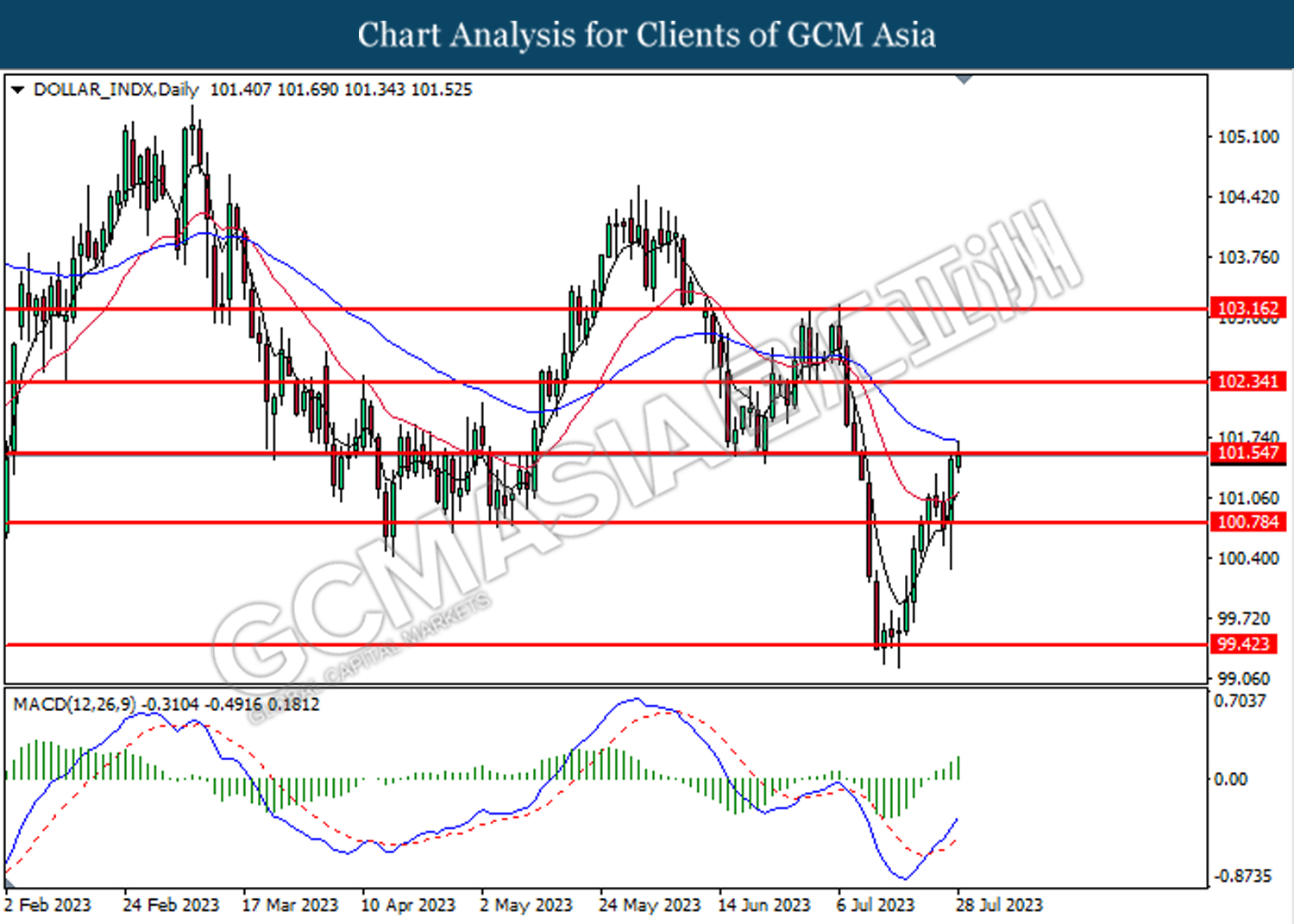Click the 100.784 red price label
The width and height of the screenshot is (1294, 924).
(x=1248, y=522)
